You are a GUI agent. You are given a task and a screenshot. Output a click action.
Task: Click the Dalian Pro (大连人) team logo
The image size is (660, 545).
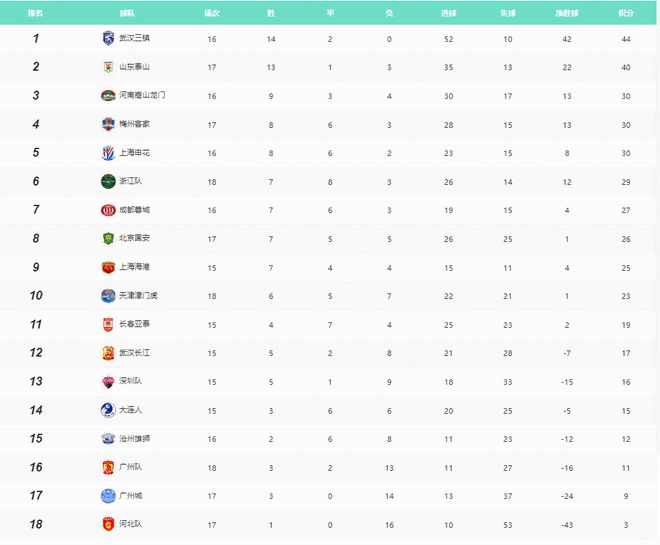(x=108, y=410)
